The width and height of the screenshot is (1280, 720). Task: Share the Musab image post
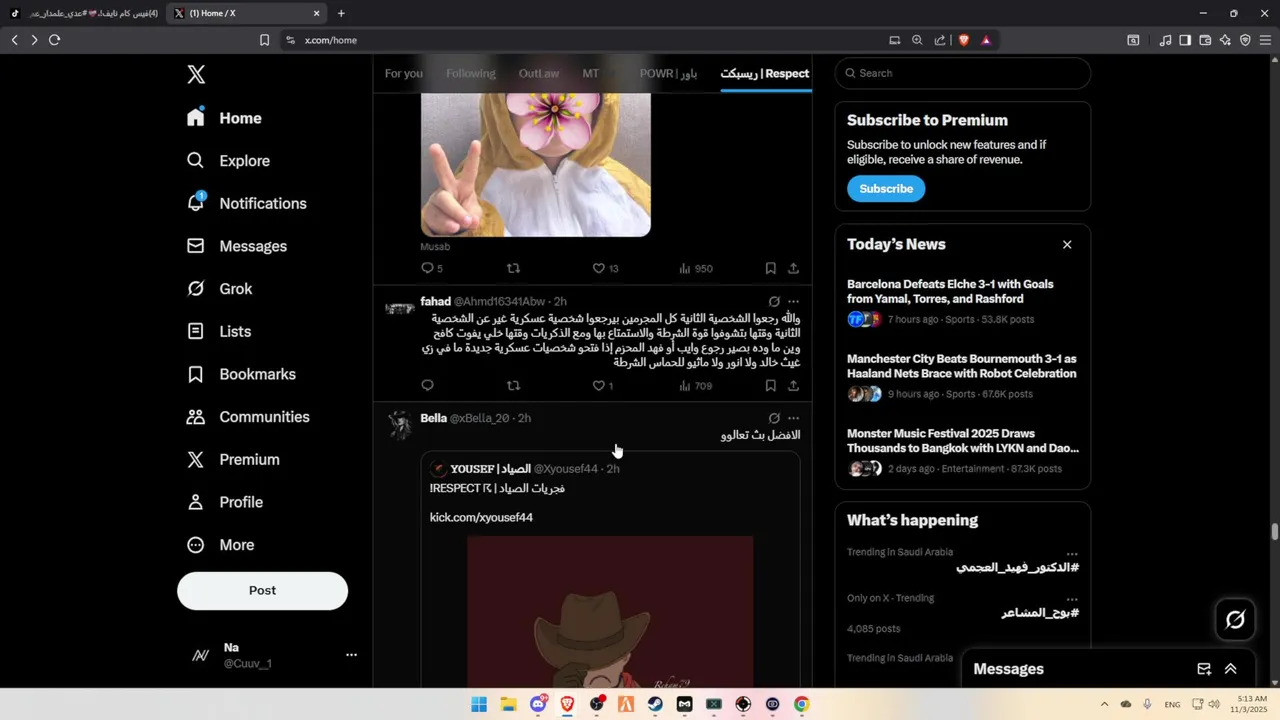[793, 268]
